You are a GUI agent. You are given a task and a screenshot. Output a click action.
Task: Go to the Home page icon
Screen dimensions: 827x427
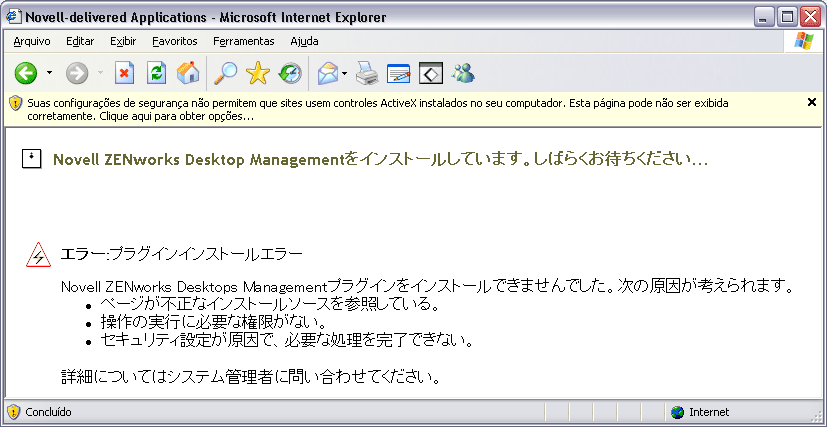[x=188, y=73]
